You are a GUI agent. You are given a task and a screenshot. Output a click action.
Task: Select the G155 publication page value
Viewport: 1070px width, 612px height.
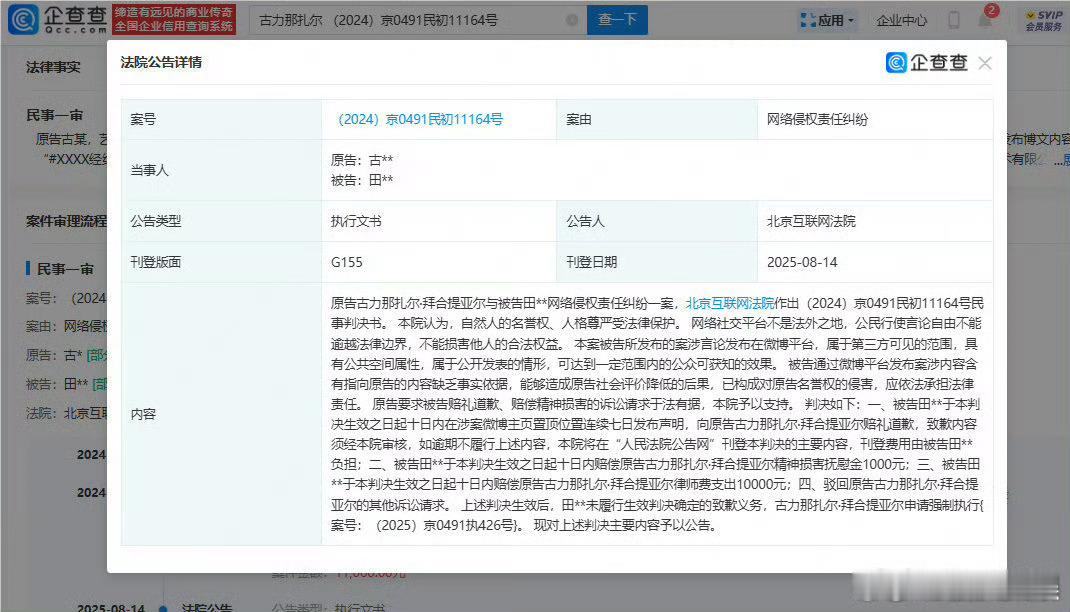coord(347,262)
